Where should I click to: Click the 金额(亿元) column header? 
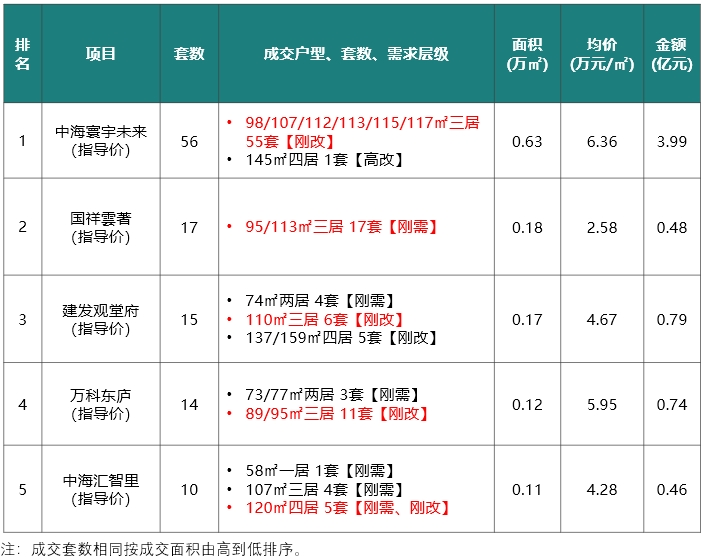pos(672,54)
